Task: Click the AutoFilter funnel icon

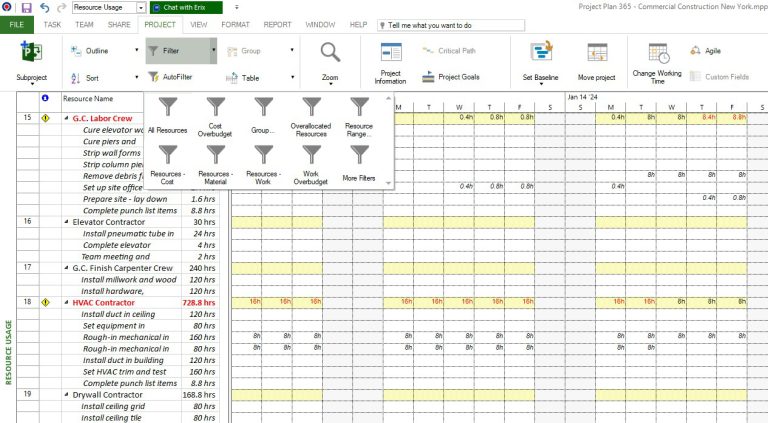Action: coord(154,77)
